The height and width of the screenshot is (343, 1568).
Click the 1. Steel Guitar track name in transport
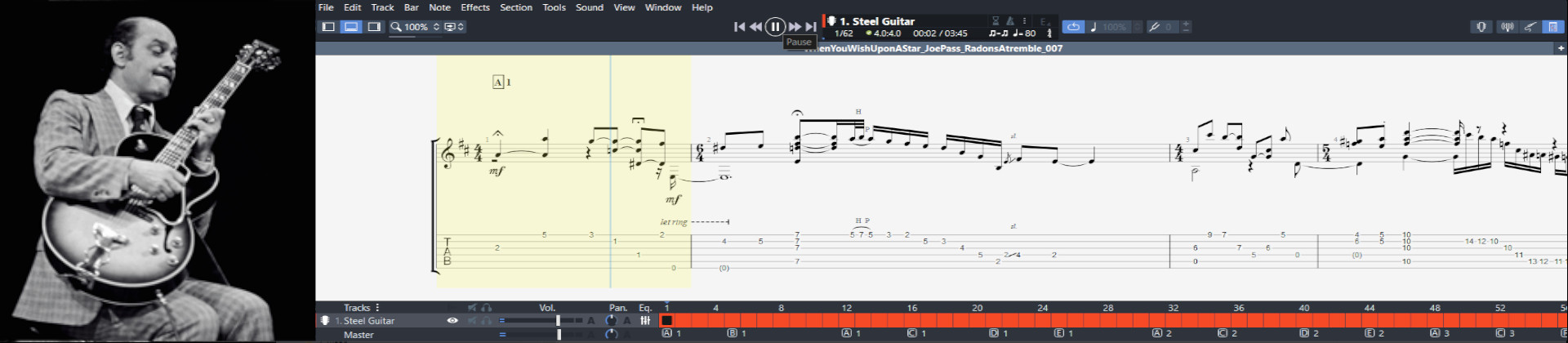pos(877,21)
